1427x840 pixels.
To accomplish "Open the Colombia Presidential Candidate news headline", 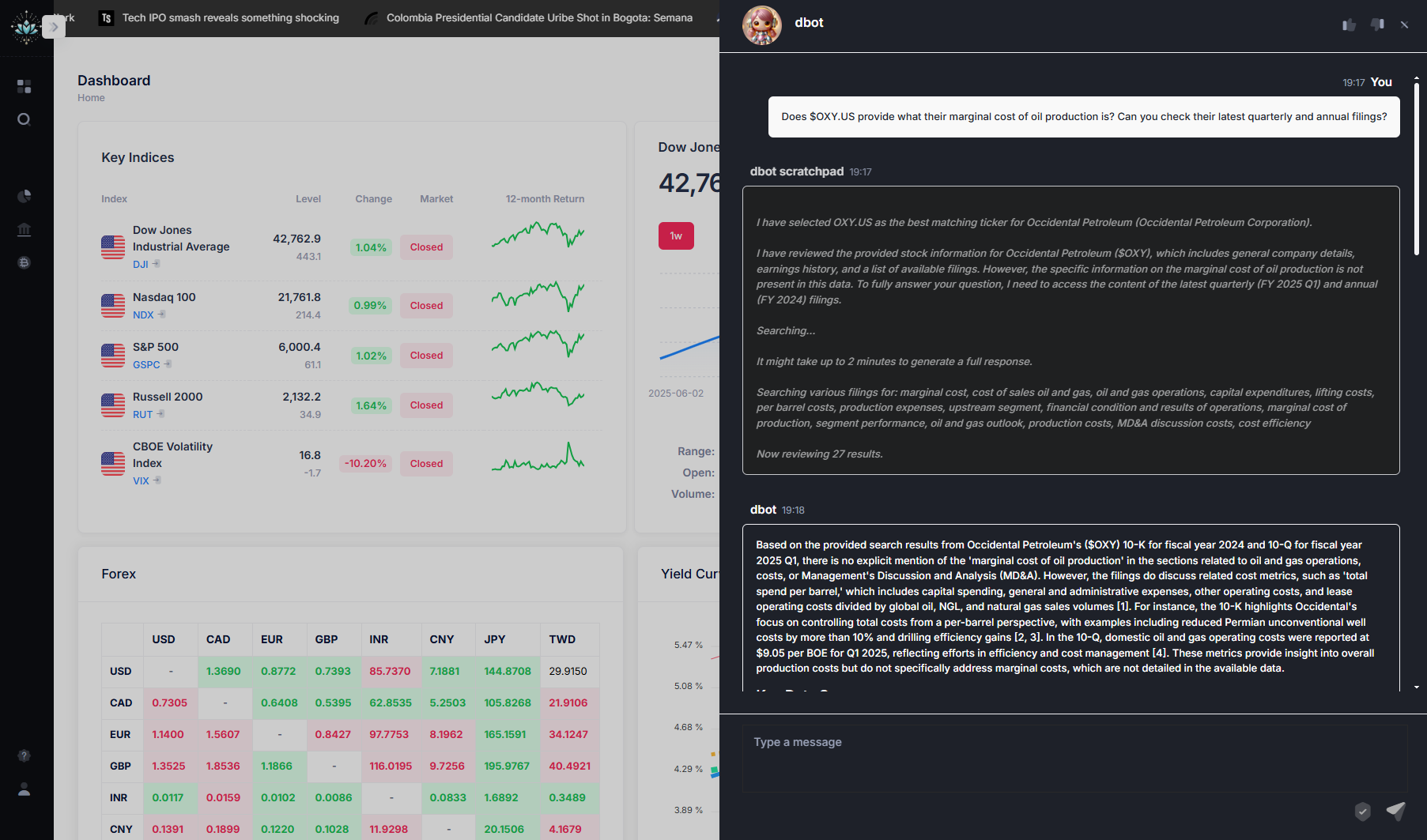I will click(x=539, y=17).
